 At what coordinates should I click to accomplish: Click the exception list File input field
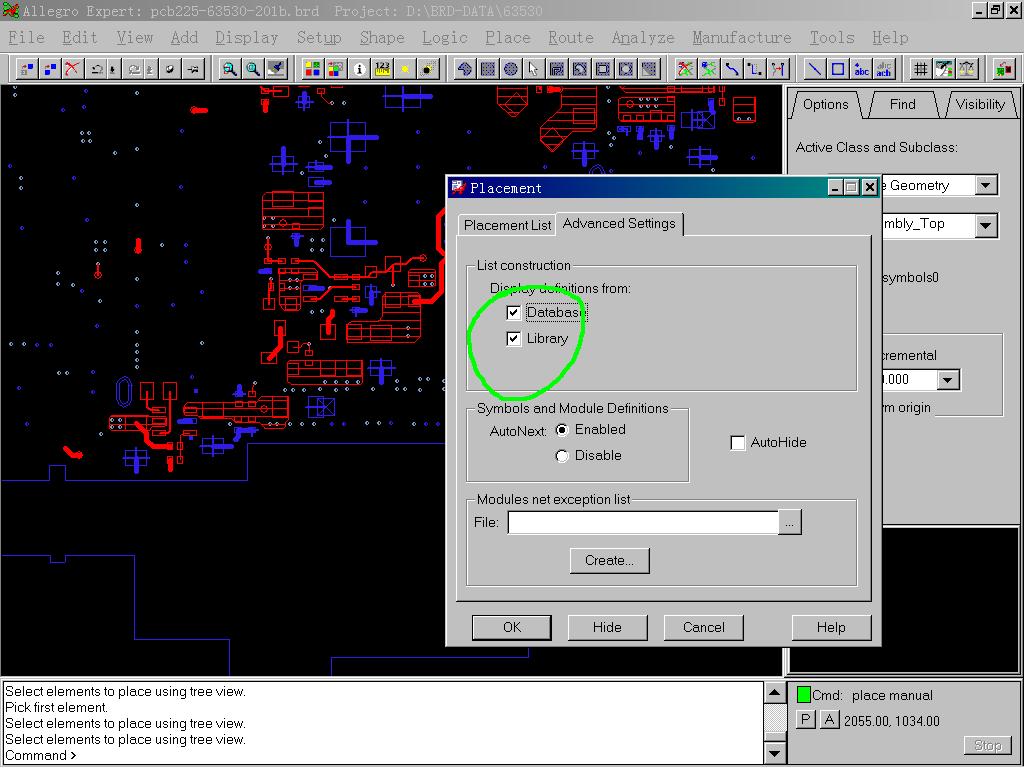click(642, 522)
